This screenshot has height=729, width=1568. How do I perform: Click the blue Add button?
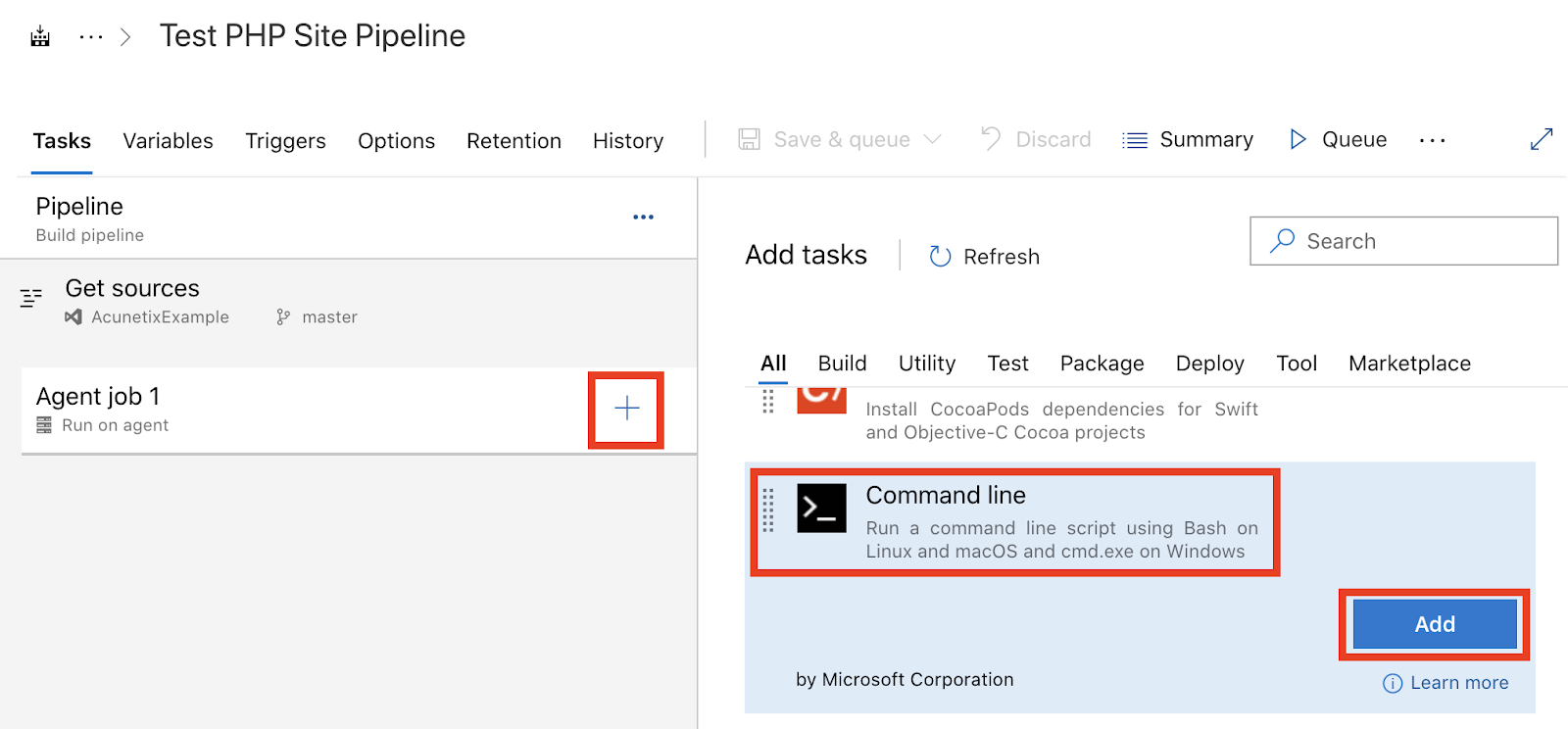coord(1435,624)
